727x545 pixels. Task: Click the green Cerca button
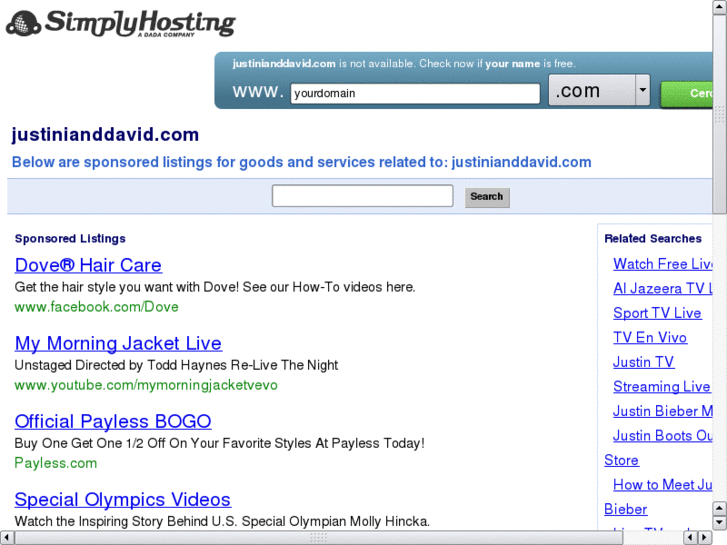[687, 94]
